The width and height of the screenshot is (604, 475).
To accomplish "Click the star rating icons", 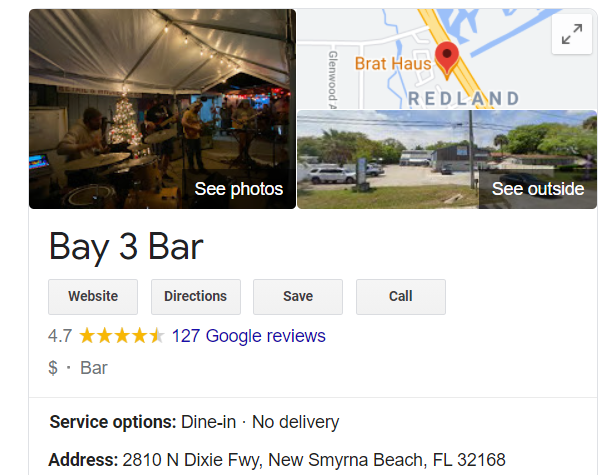I will (122, 336).
